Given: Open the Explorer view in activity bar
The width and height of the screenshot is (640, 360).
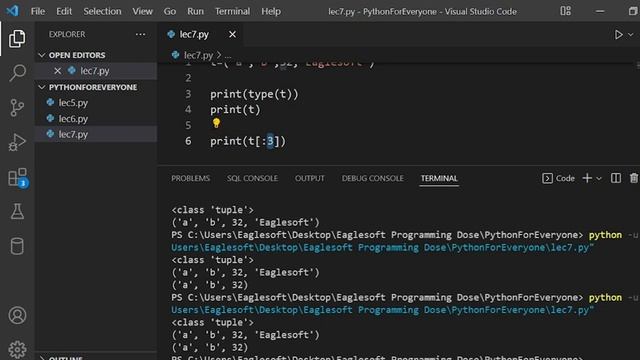Looking at the screenshot, I should click(17, 38).
